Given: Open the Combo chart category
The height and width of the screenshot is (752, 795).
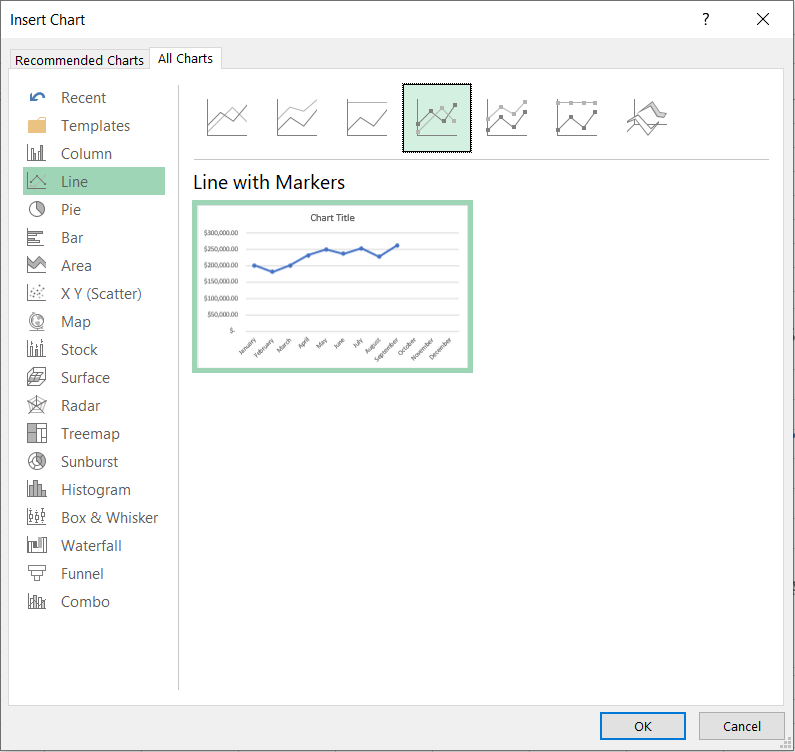Looking at the screenshot, I should [85, 602].
